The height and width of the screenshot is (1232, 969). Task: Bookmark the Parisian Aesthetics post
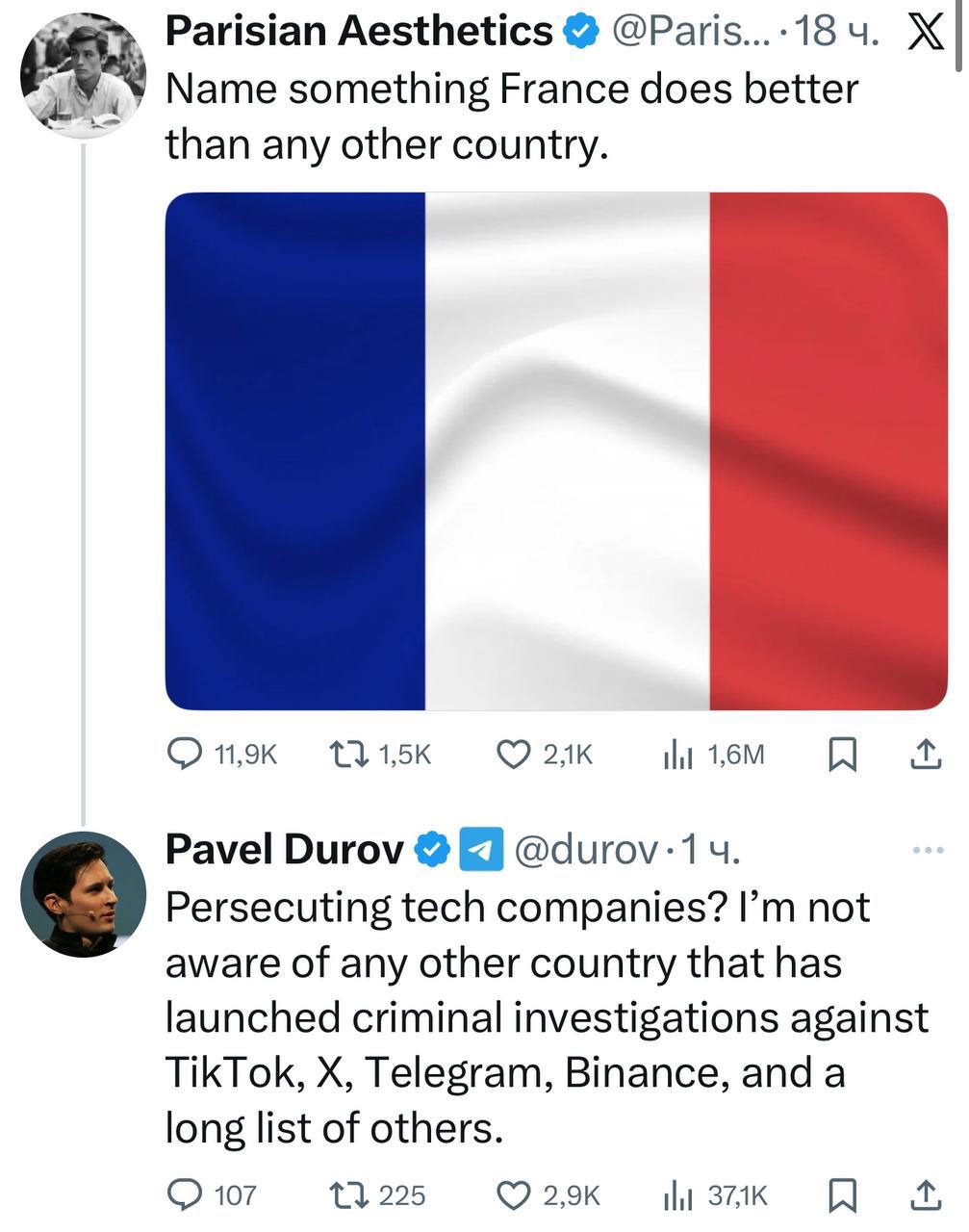coord(843,754)
